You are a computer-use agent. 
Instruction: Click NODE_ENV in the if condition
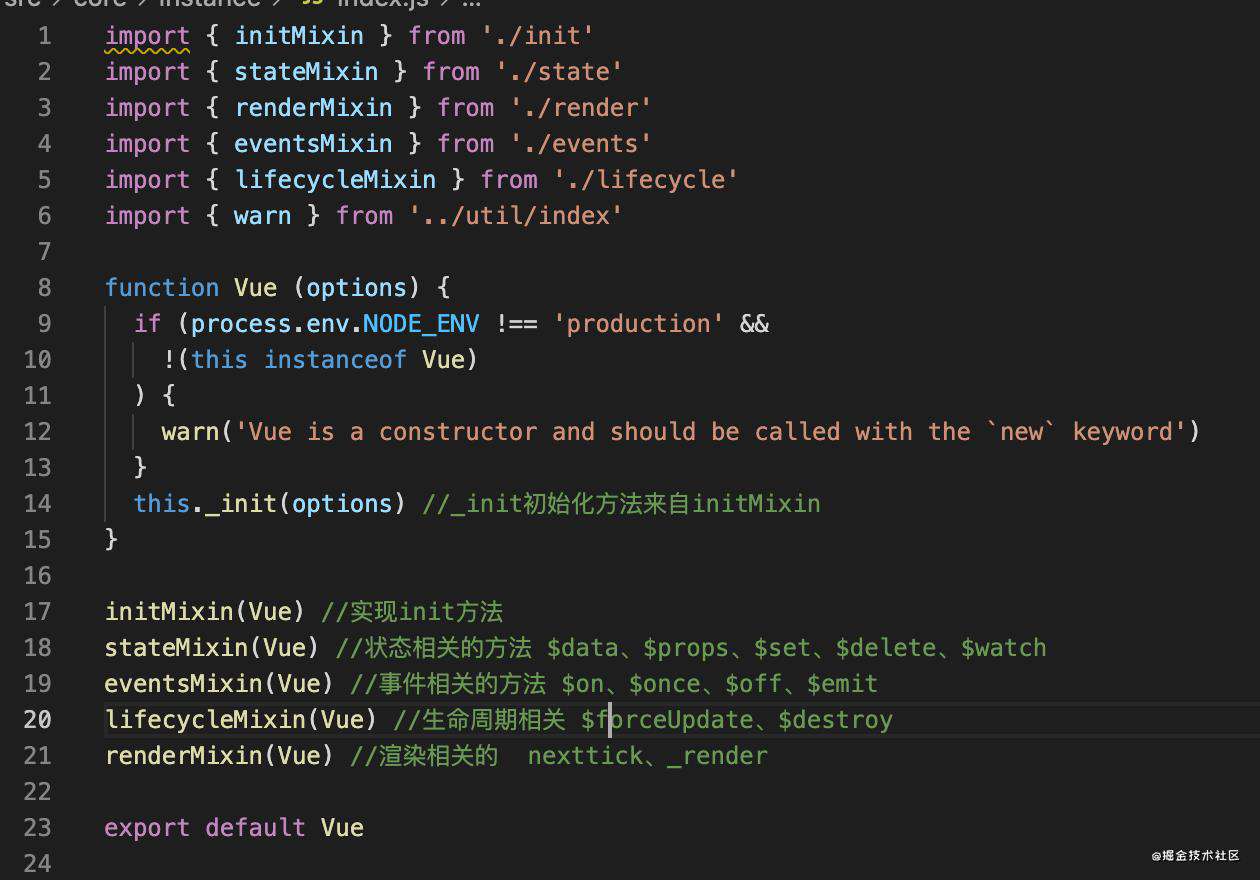421,324
